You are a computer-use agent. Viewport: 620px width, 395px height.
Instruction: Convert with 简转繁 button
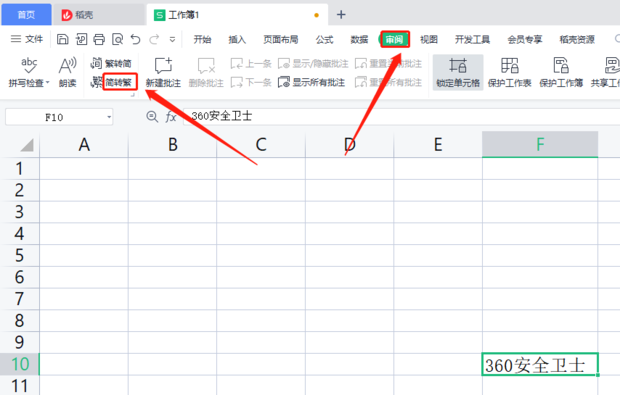(114, 82)
